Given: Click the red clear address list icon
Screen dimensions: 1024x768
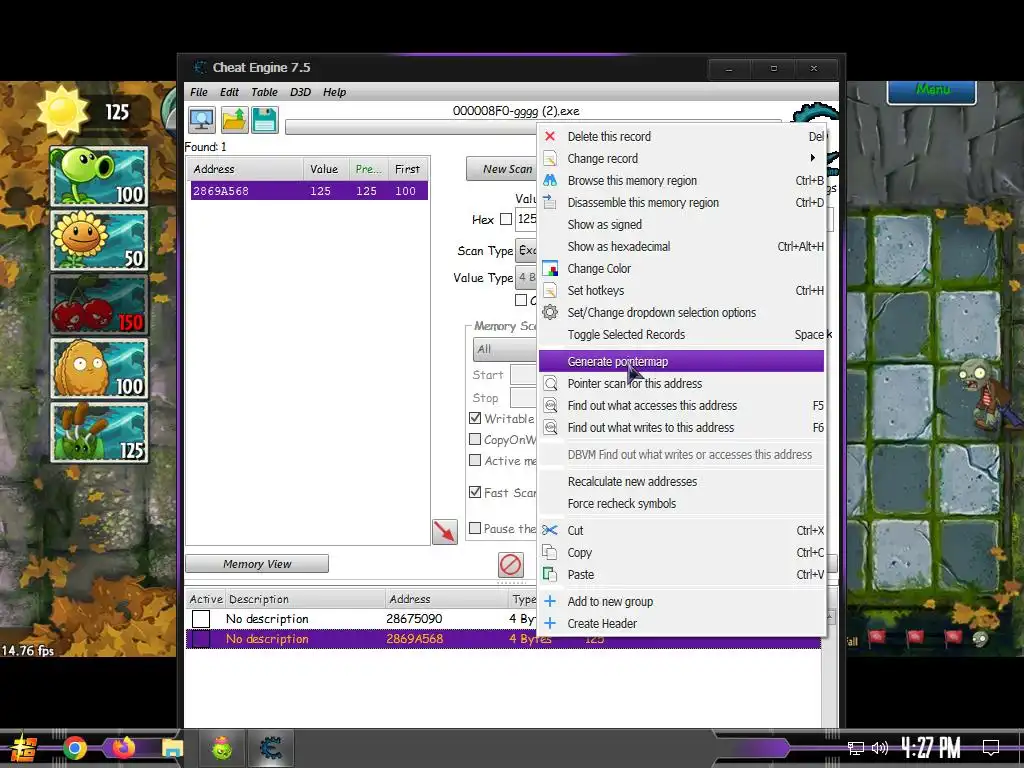Looking at the screenshot, I should click(511, 565).
